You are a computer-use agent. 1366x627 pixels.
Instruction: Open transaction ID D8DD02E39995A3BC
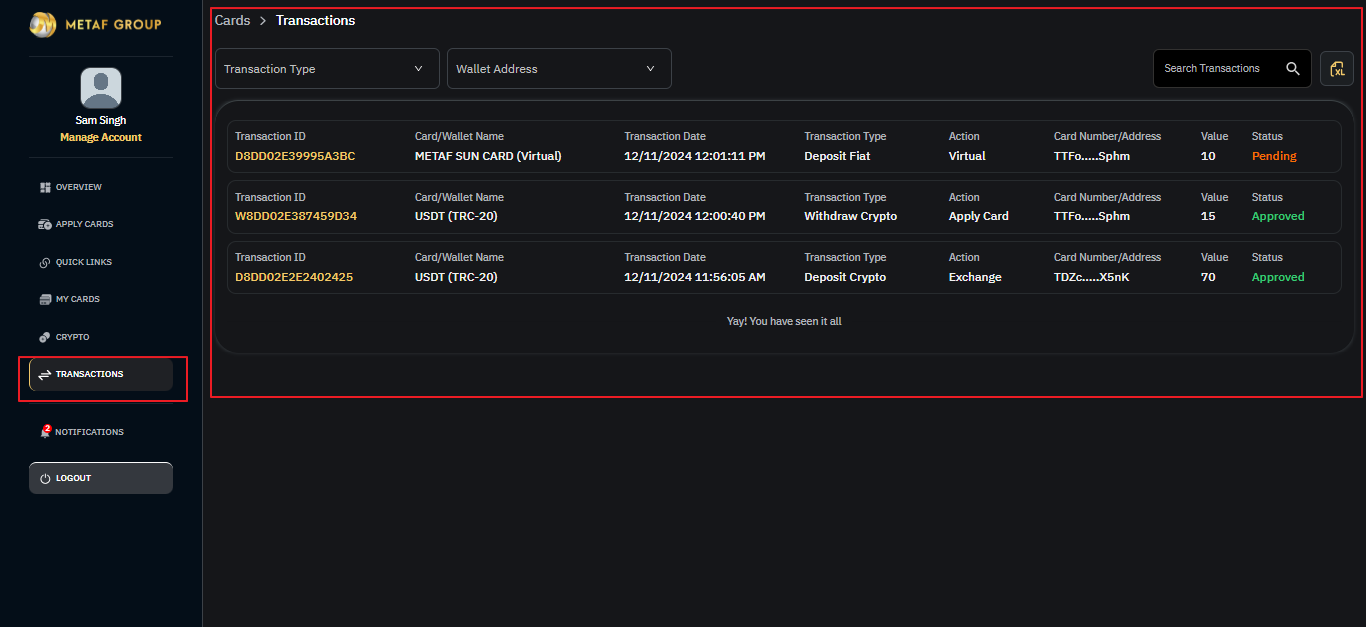295,156
